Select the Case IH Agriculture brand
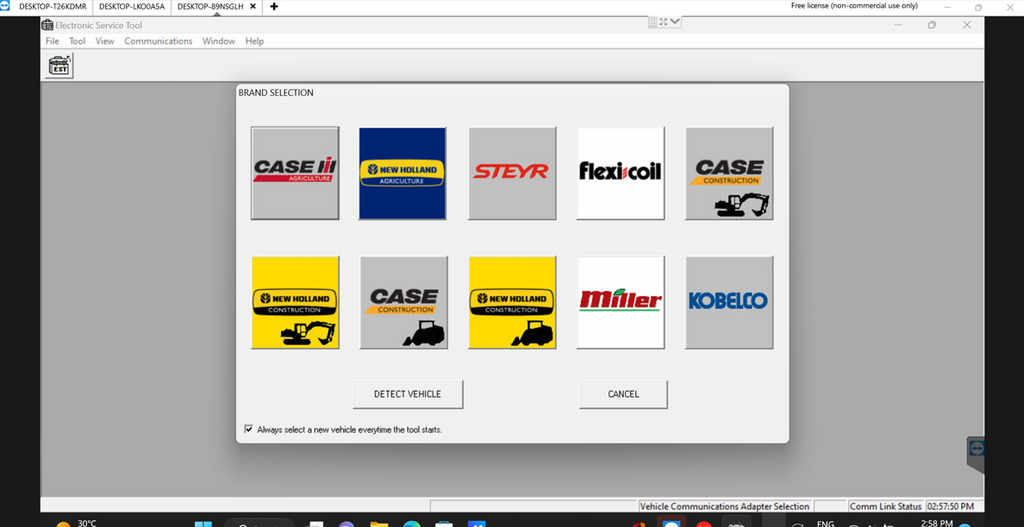The width and height of the screenshot is (1024, 527). click(x=295, y=172)
